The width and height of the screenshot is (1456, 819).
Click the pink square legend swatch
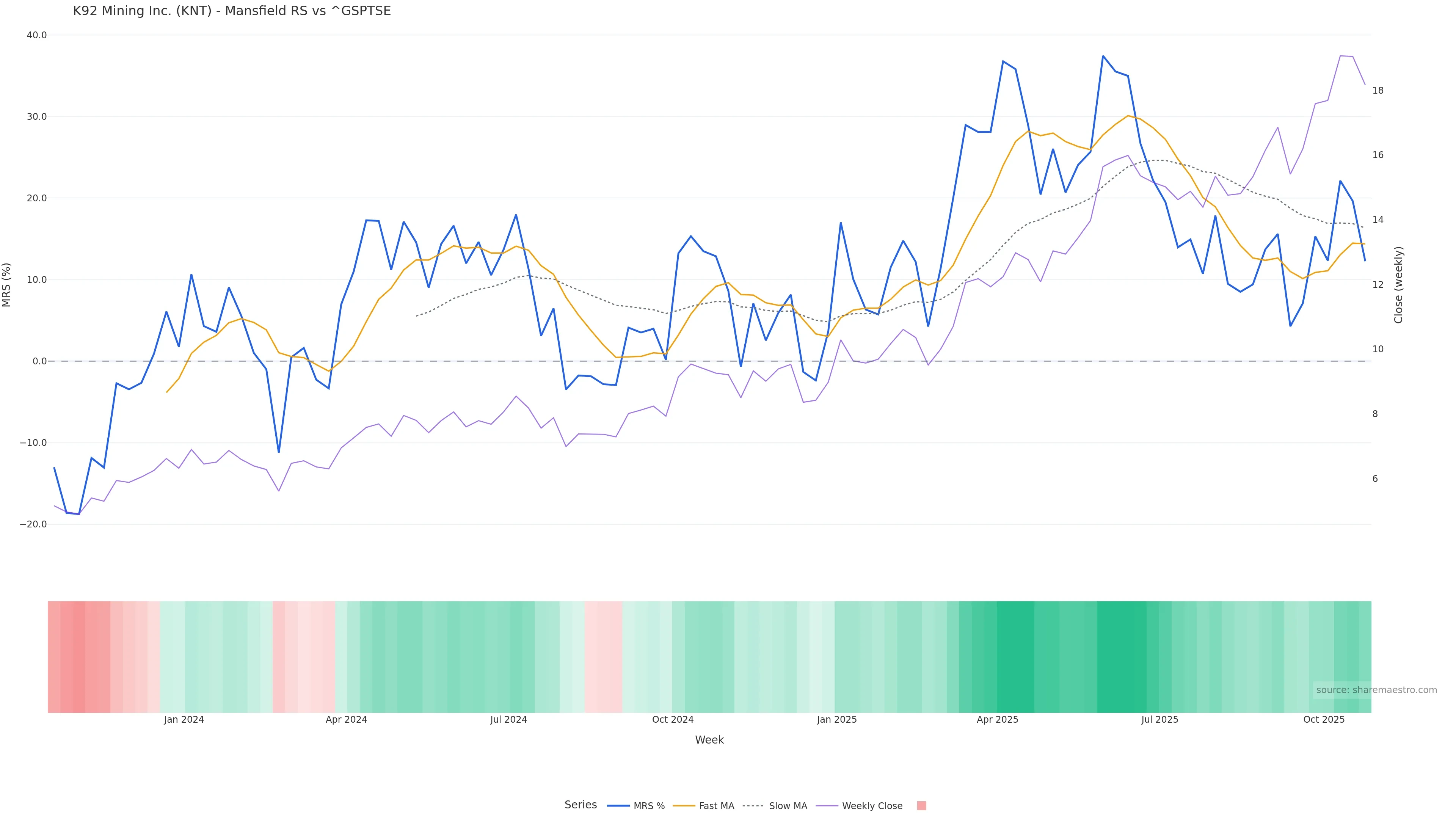(921, 805)
